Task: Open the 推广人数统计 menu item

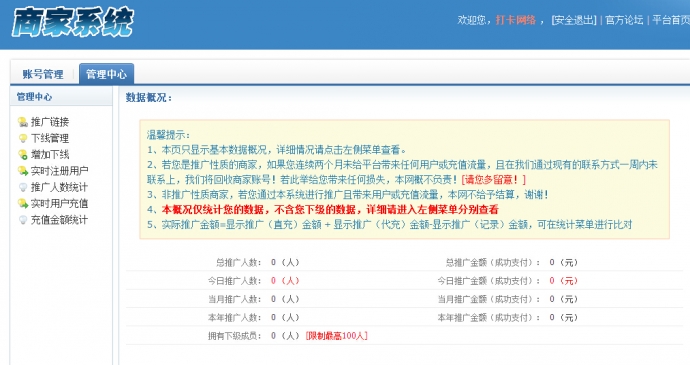Action: [59, 187]
